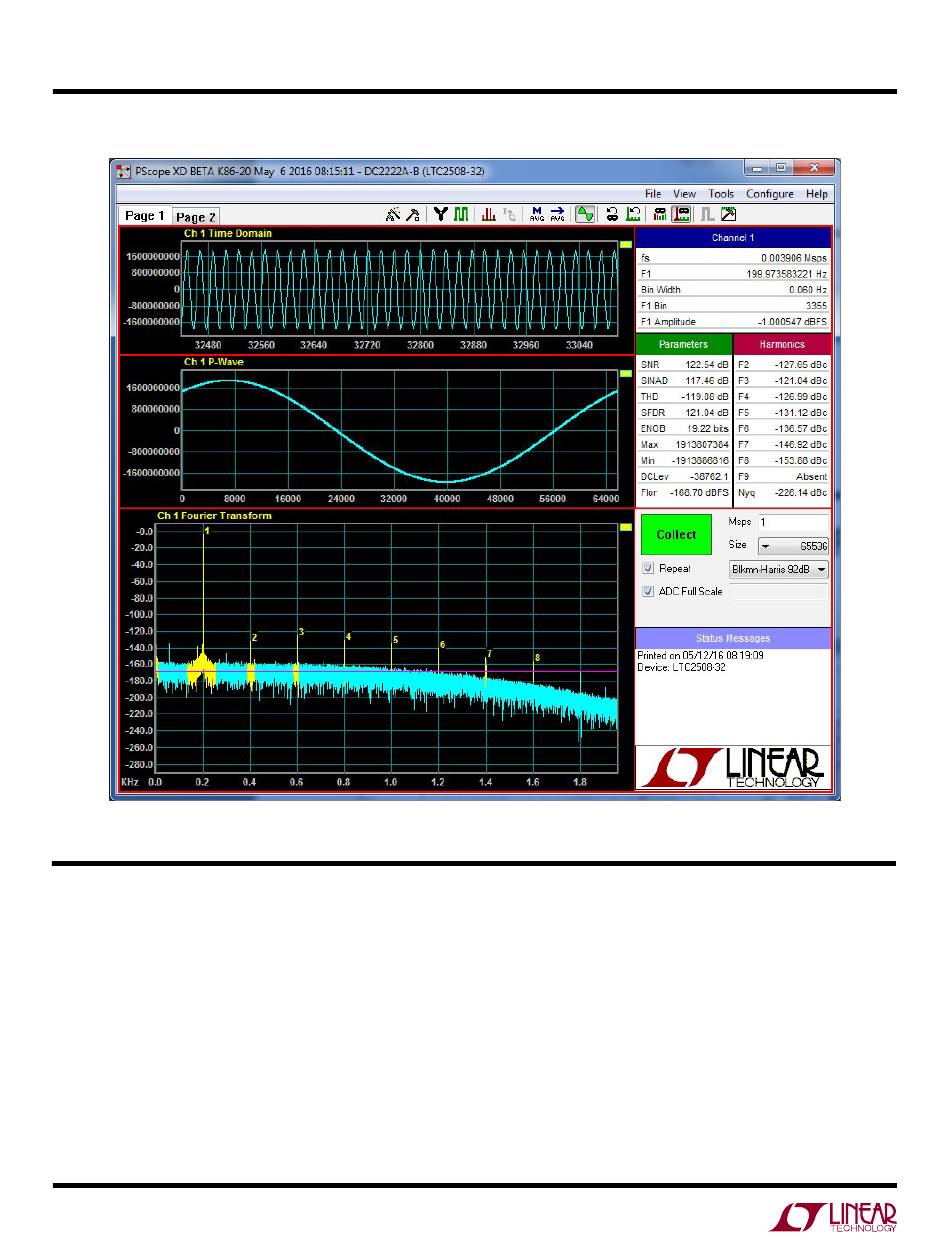
Task: Click the F1 frequency 199.973583221 Hz
Action: [x=788, y=273]
